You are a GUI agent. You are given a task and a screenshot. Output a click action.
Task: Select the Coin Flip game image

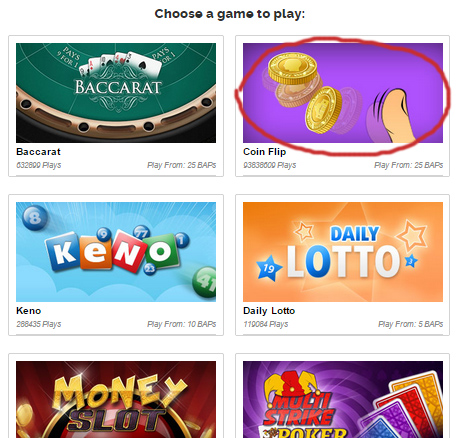pos(343,93)
